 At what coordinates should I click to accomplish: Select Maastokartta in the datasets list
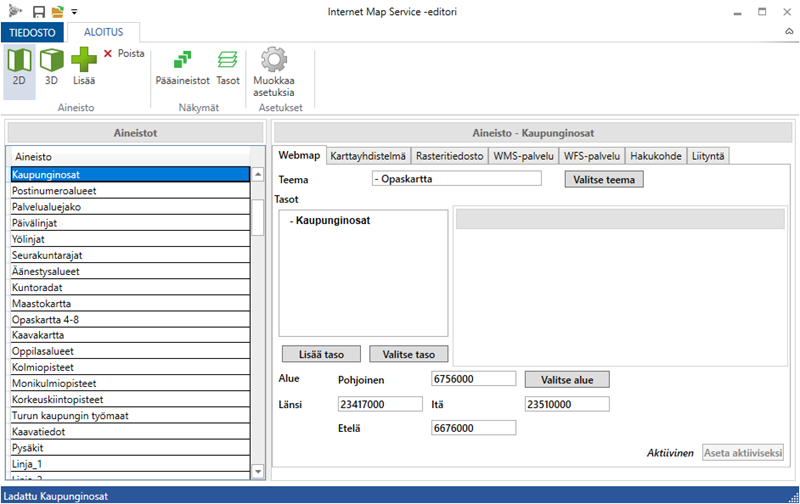(x=131, y=303)
